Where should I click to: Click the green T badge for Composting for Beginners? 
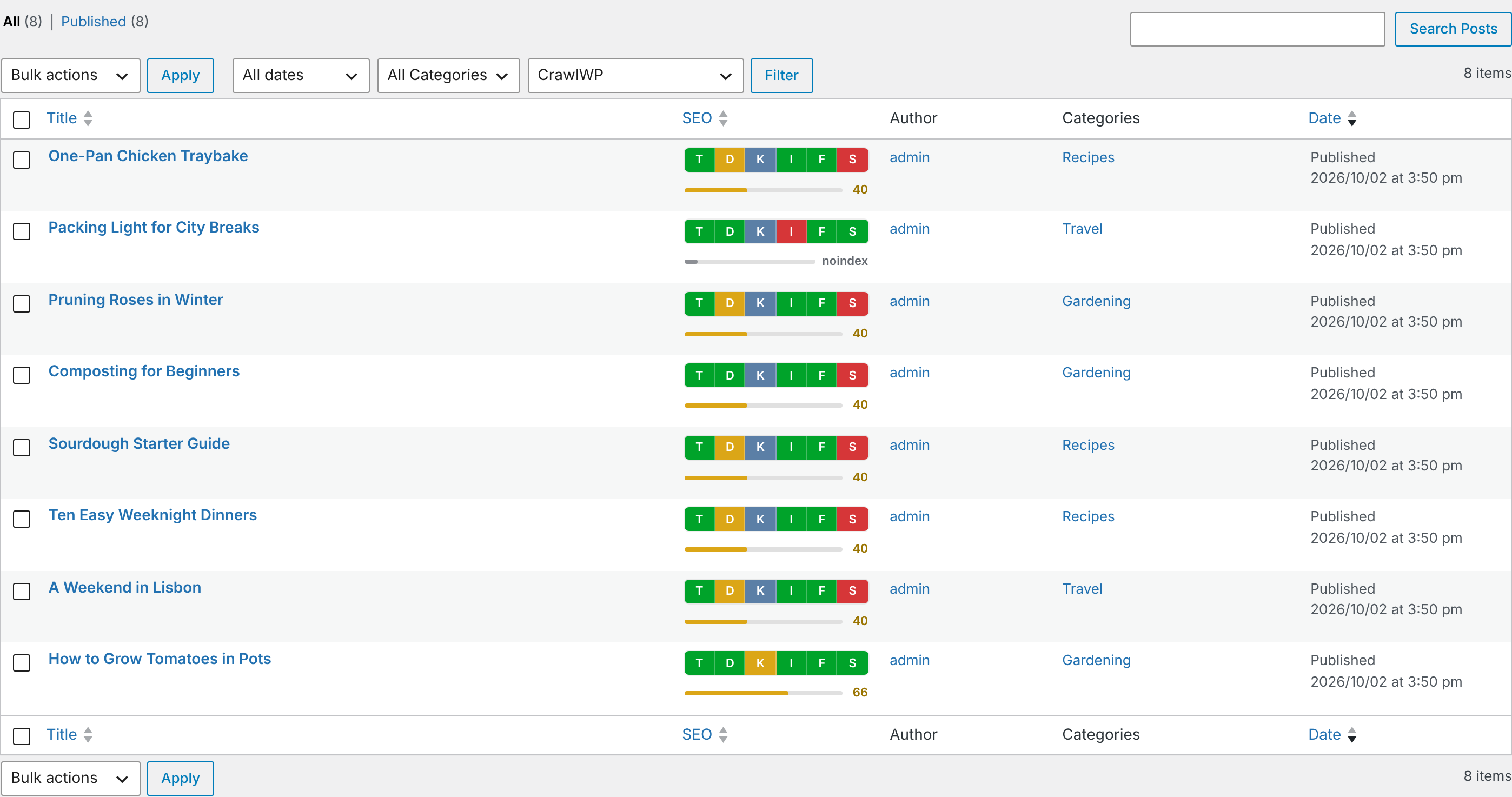[x=699, y=375]
